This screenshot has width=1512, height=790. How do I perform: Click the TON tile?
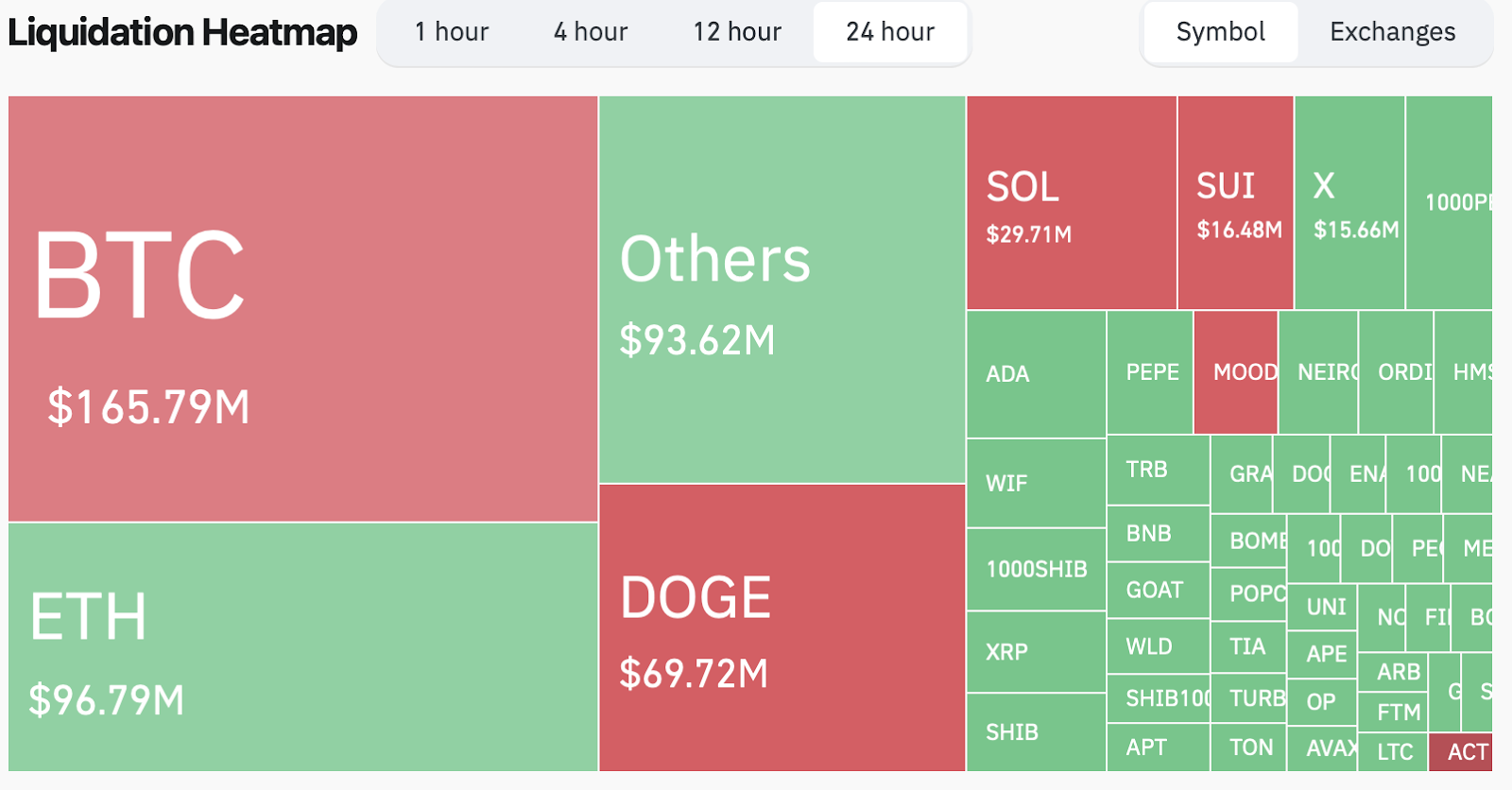(x=1248, y=747)
